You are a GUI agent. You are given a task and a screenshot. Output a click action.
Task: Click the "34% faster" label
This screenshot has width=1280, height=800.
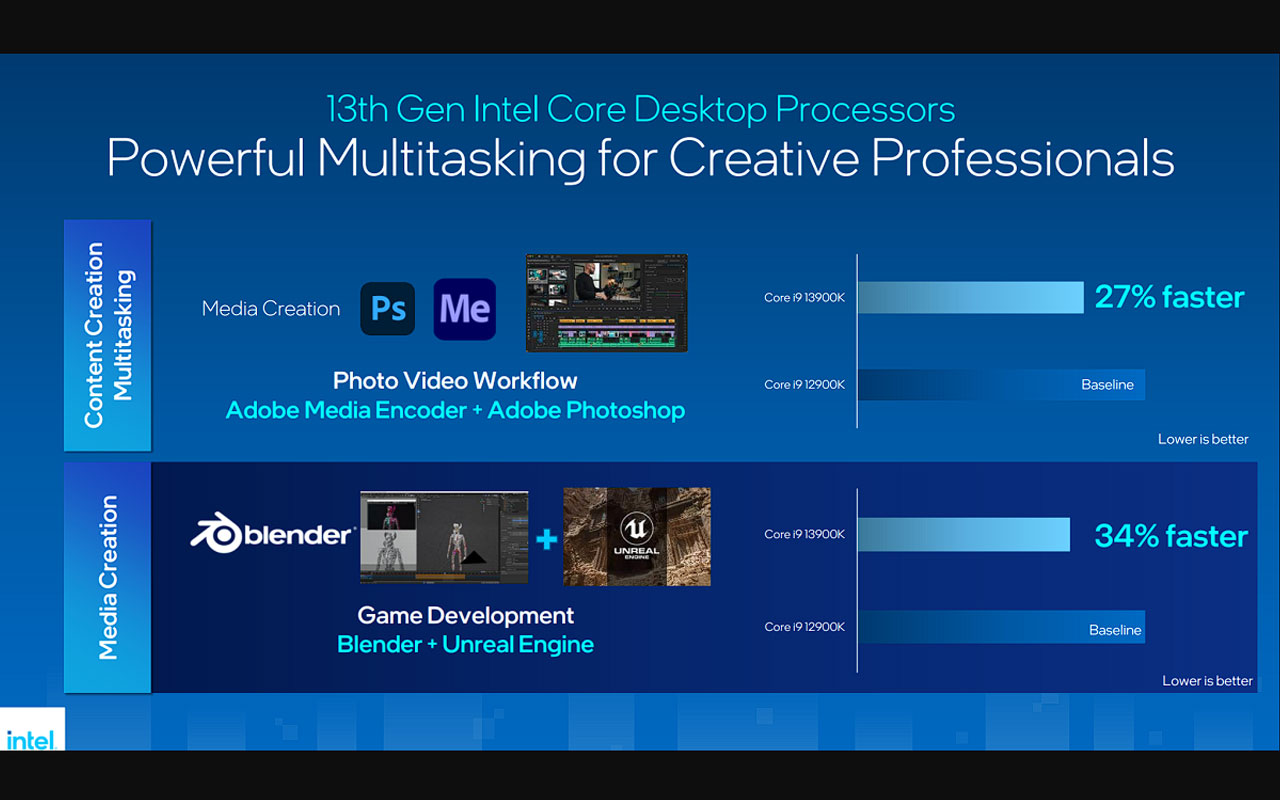[x=1171, y=536]
